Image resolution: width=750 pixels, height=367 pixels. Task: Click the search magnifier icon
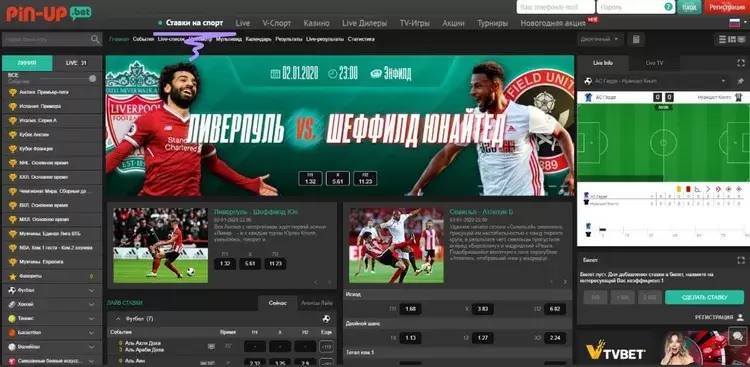(95, 39)
